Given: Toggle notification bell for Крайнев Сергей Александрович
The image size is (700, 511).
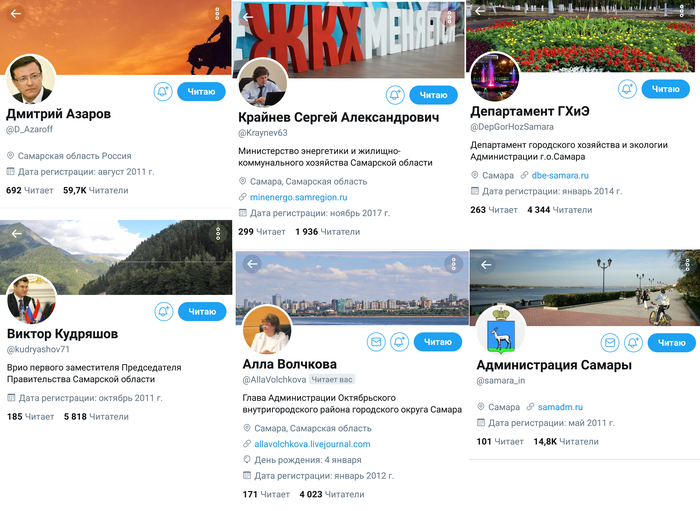Looking at the screenshot, I should (395, 95).
